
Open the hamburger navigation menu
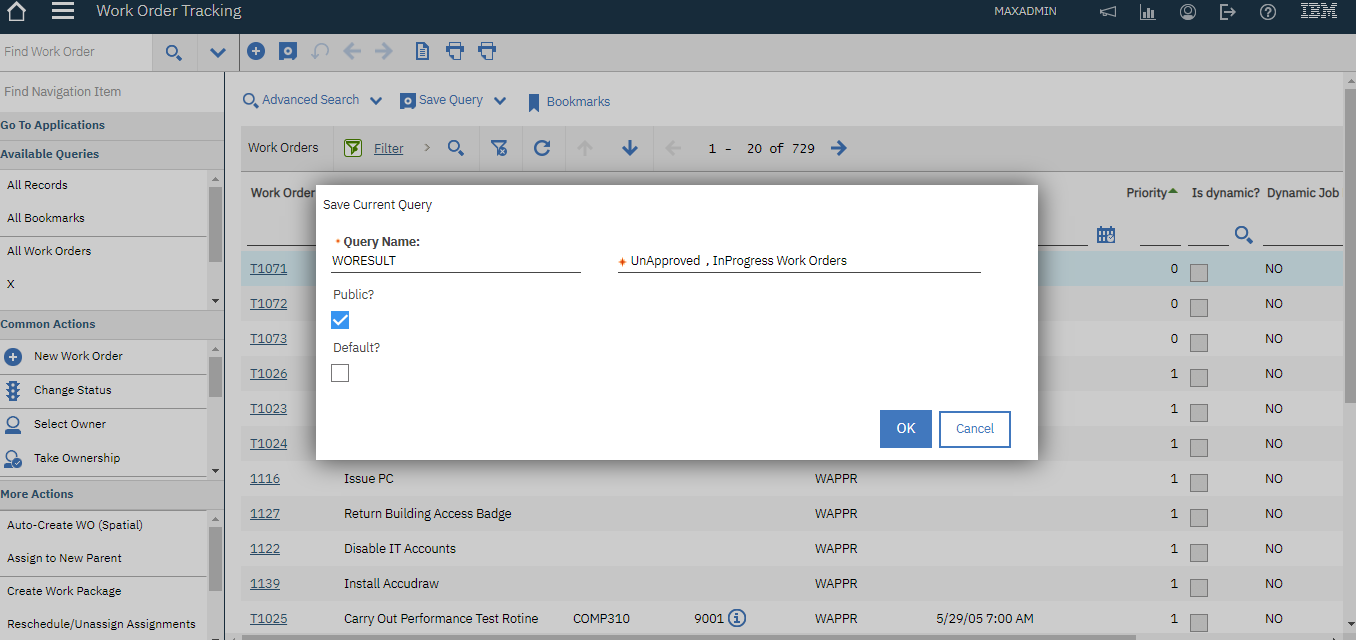62,12
